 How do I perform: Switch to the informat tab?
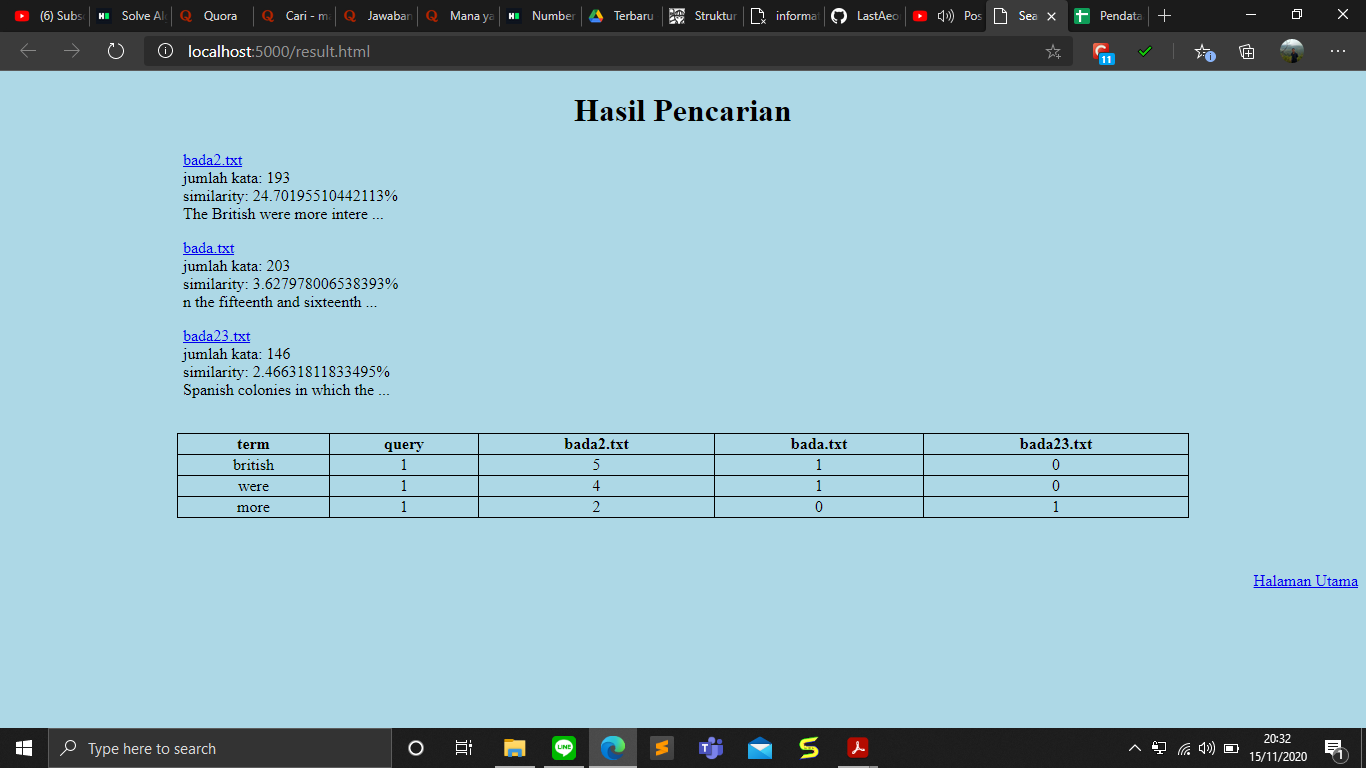786,16
